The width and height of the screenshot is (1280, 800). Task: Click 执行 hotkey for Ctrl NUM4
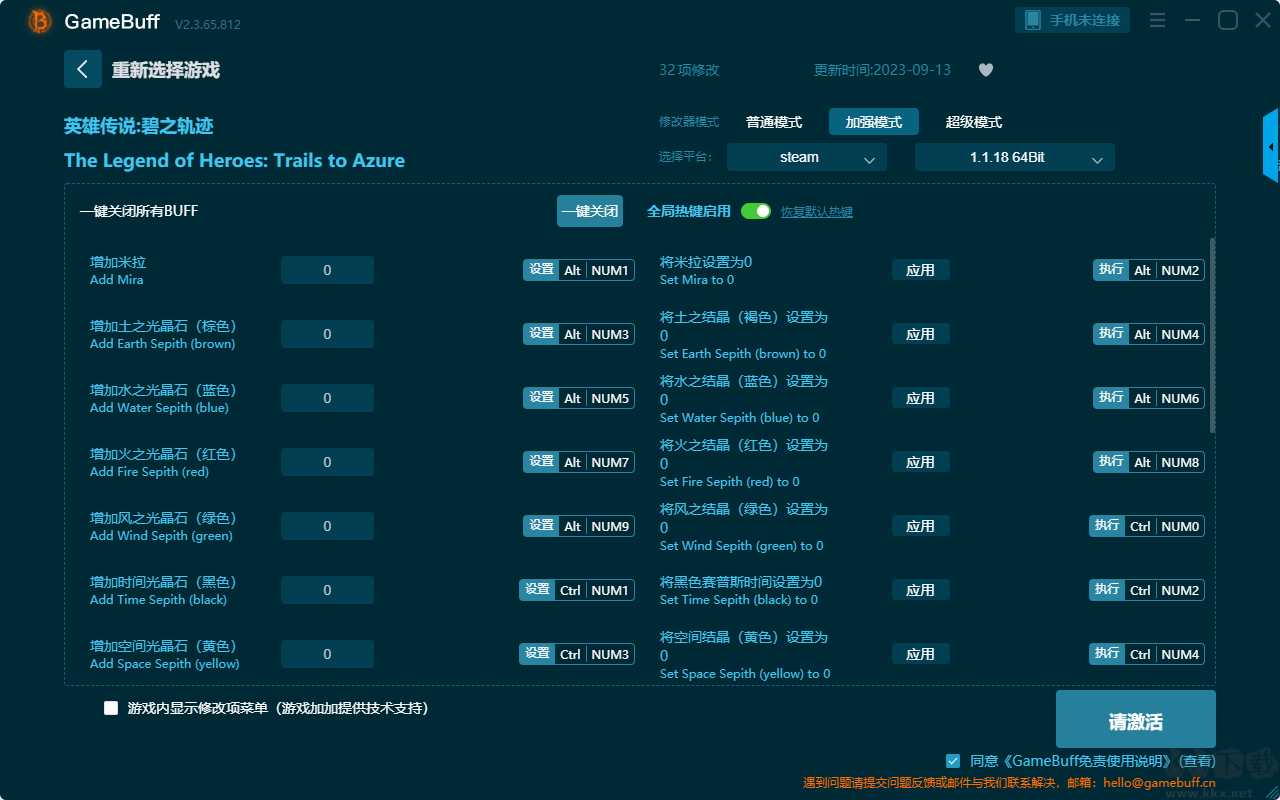point(1107,654)
